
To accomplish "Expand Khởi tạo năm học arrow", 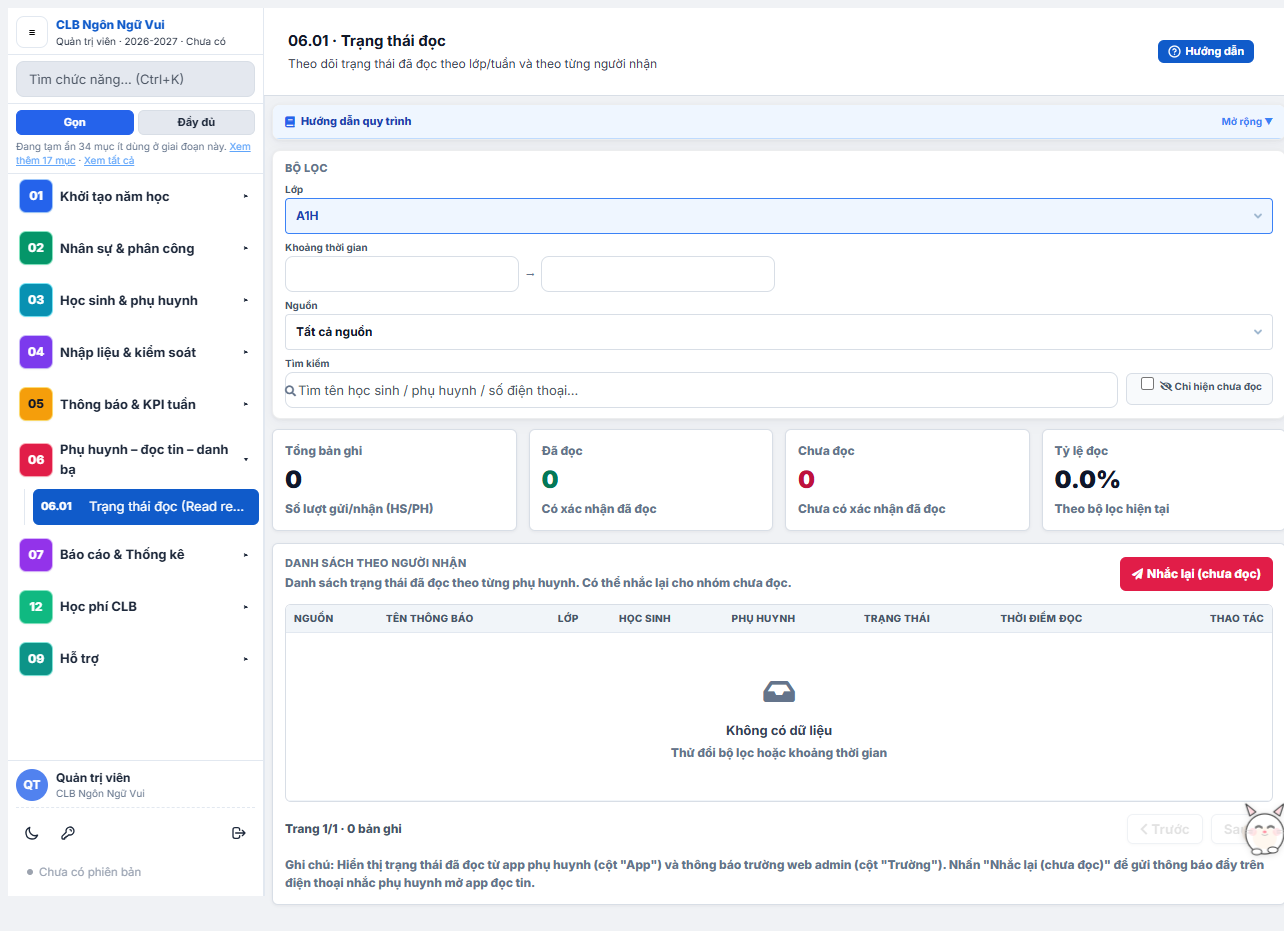I will tap(245, 196).
